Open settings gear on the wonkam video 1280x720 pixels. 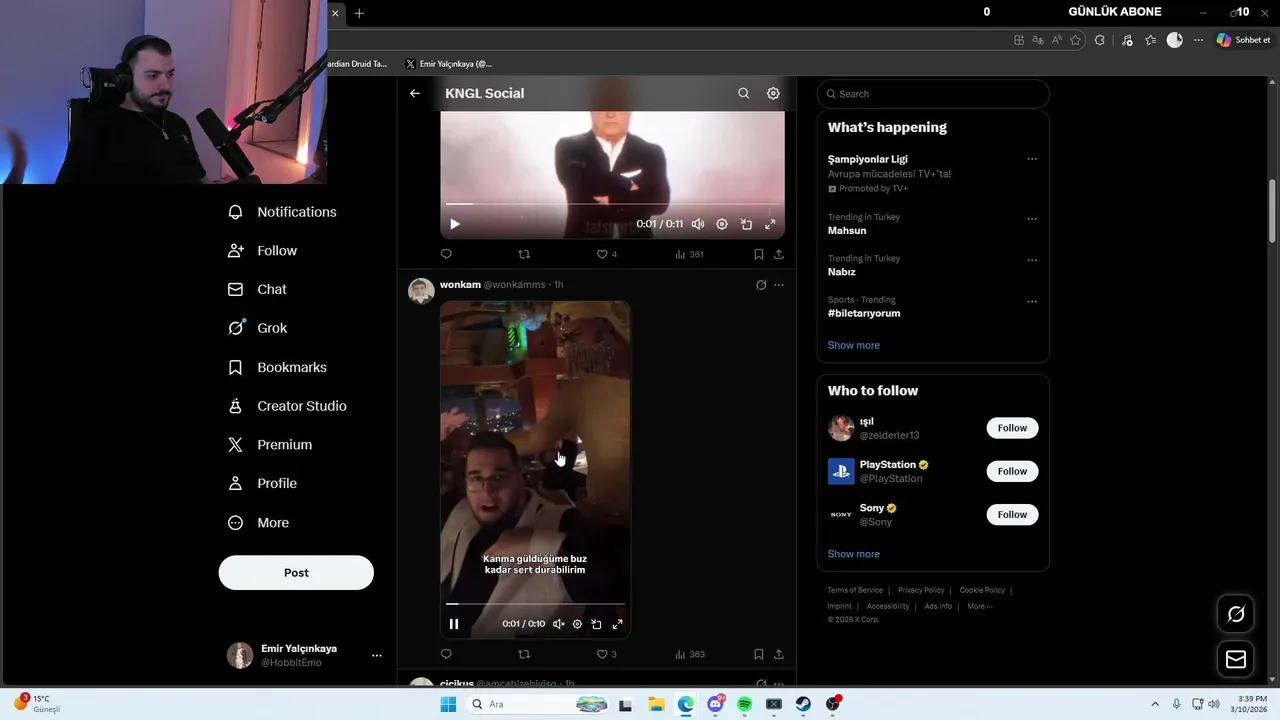577,624
